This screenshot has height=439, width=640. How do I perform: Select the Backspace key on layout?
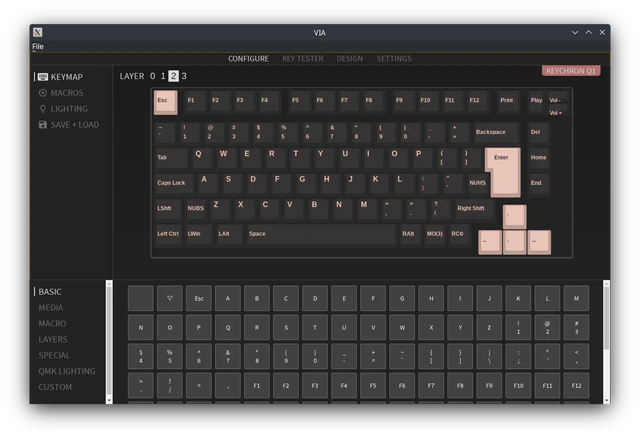tap(496, 133)
